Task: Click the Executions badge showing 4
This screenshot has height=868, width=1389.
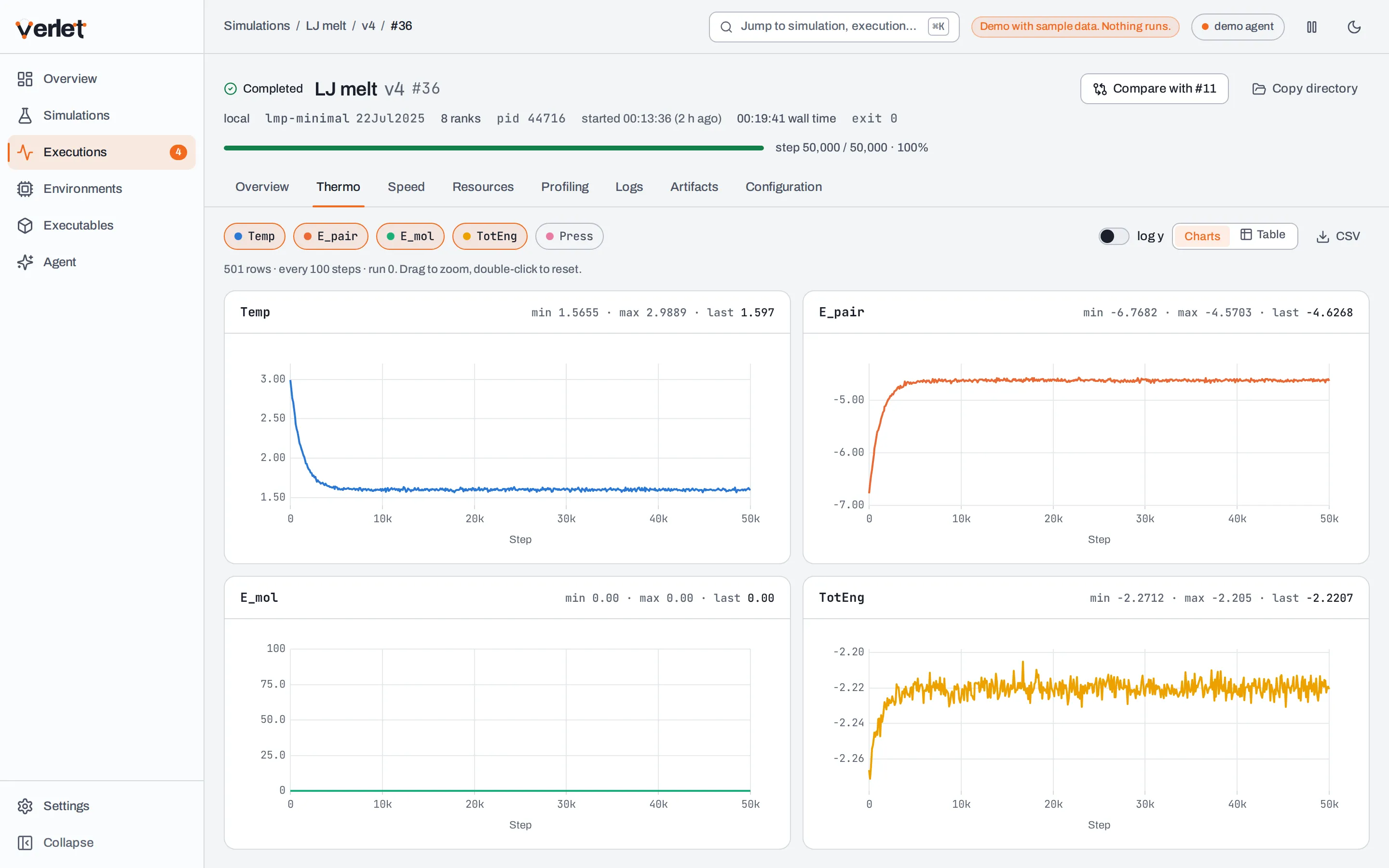Action: 178,152
